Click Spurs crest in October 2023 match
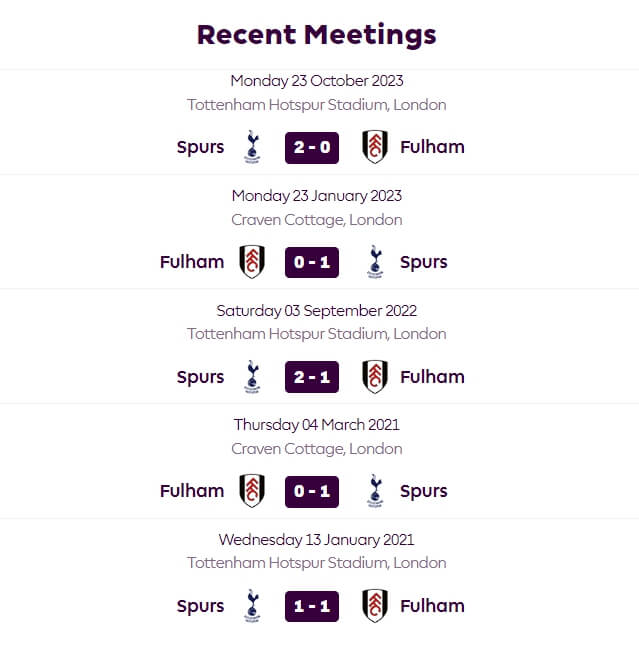The width and height of the screenshot is (639, 648). [x=252, y=147]
